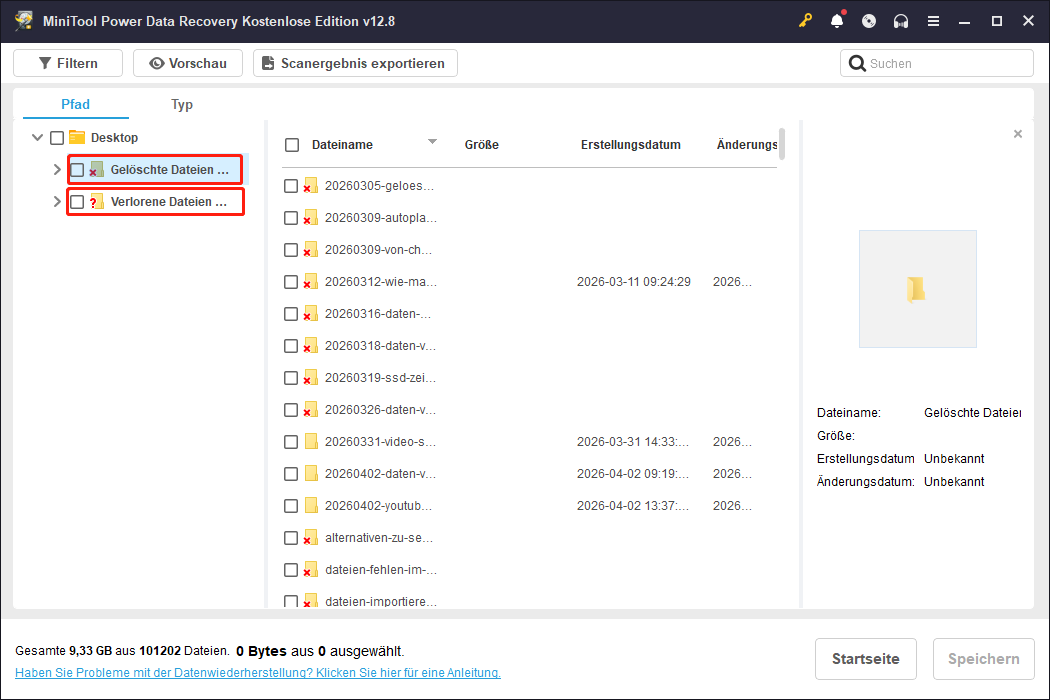Click the Verlorene Dateien question-mark folder icon
Screen dimensions: 1050x700
tap(96, 201)
